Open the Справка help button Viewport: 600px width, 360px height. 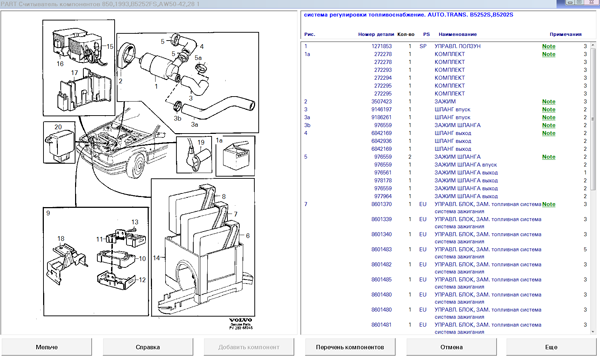(x=148, y=347)
